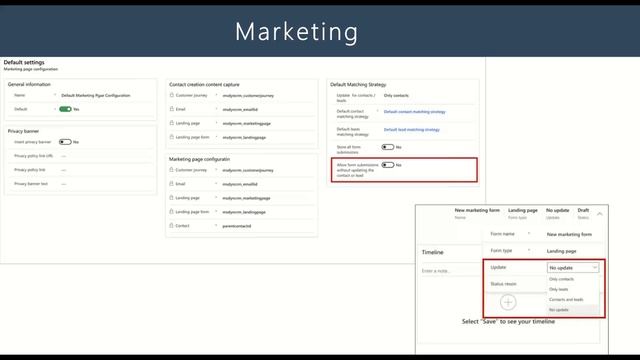Click the lock icon beside Customer journey under Contact creation
The height and width of the screenshot is (360, 640).
click(x=171, y=95)
